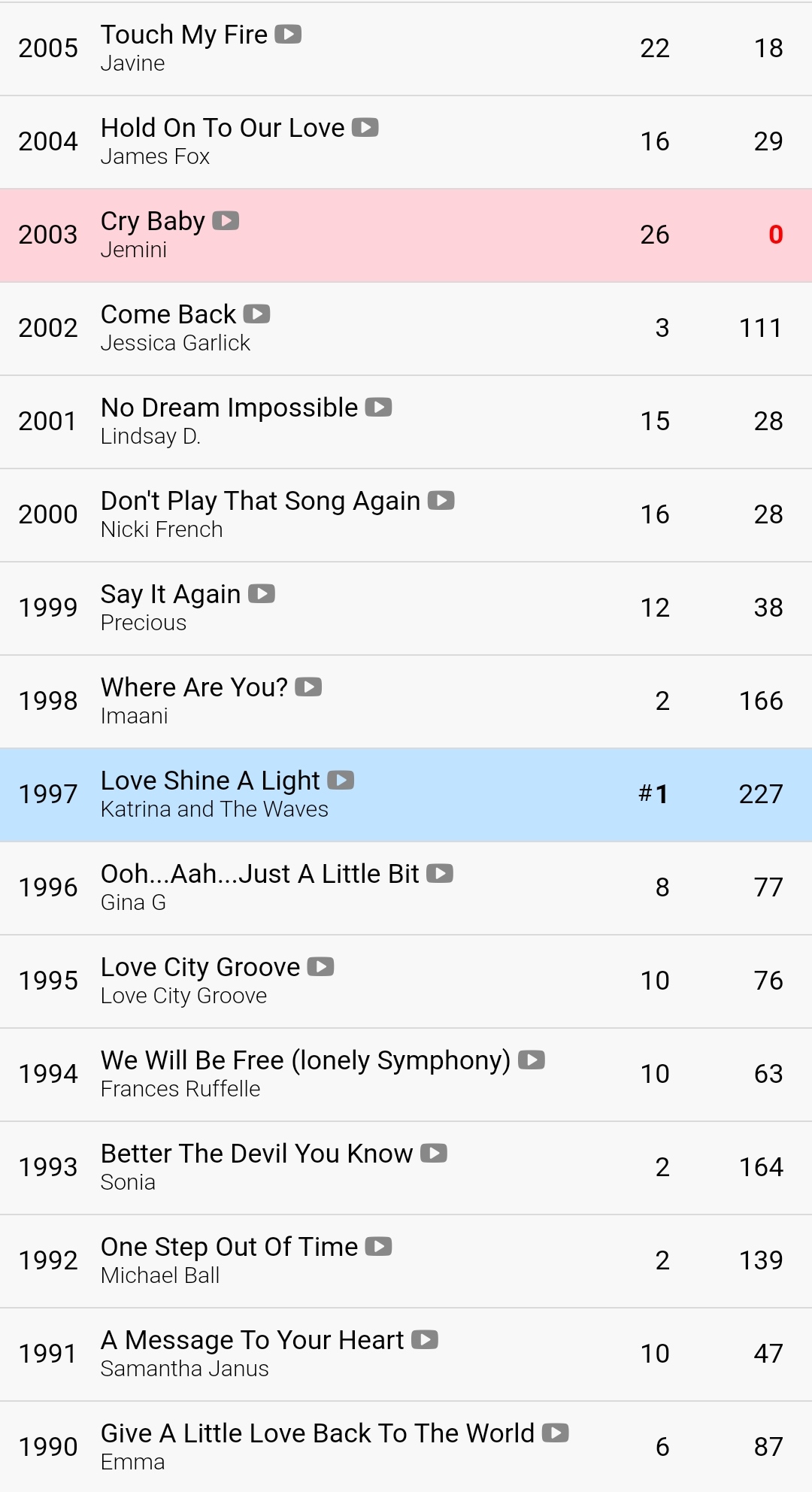This screenshot has height=1492, width=812.
Task: Play We Will Be Free video
Action: pyautogui.click(x=532, y=1060)
